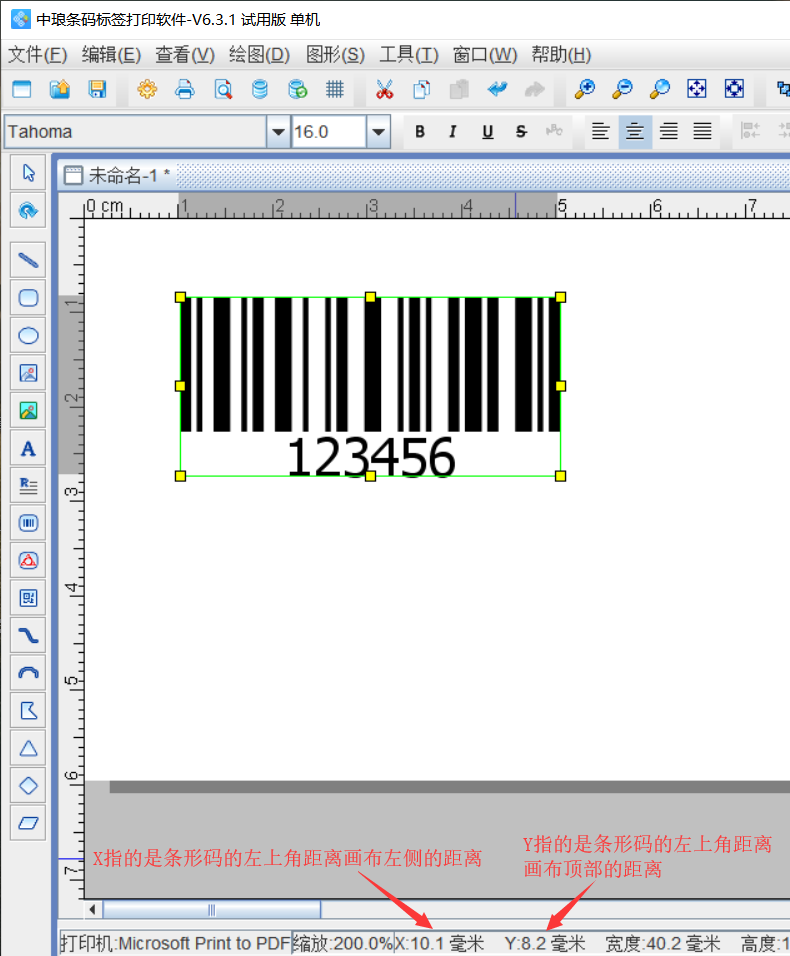The image size is (790, 956).
Task: Click the 16.0 font size field
Action: [329, 132]
